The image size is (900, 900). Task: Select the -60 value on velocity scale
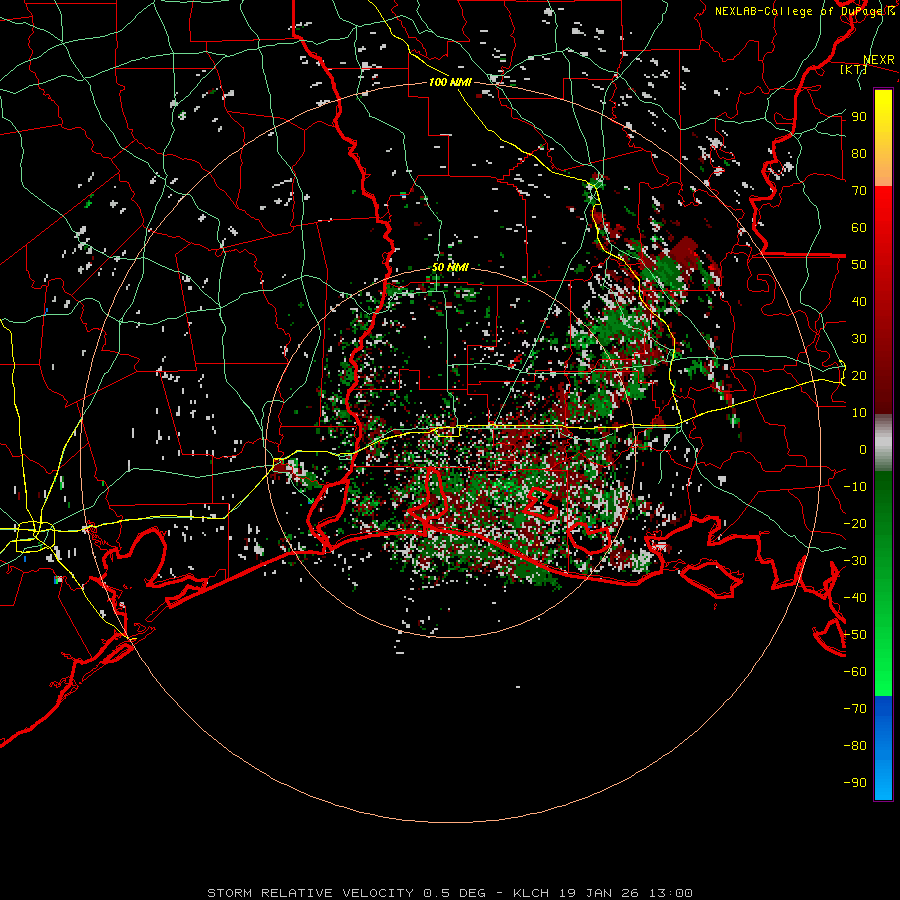tap(855, 672)
